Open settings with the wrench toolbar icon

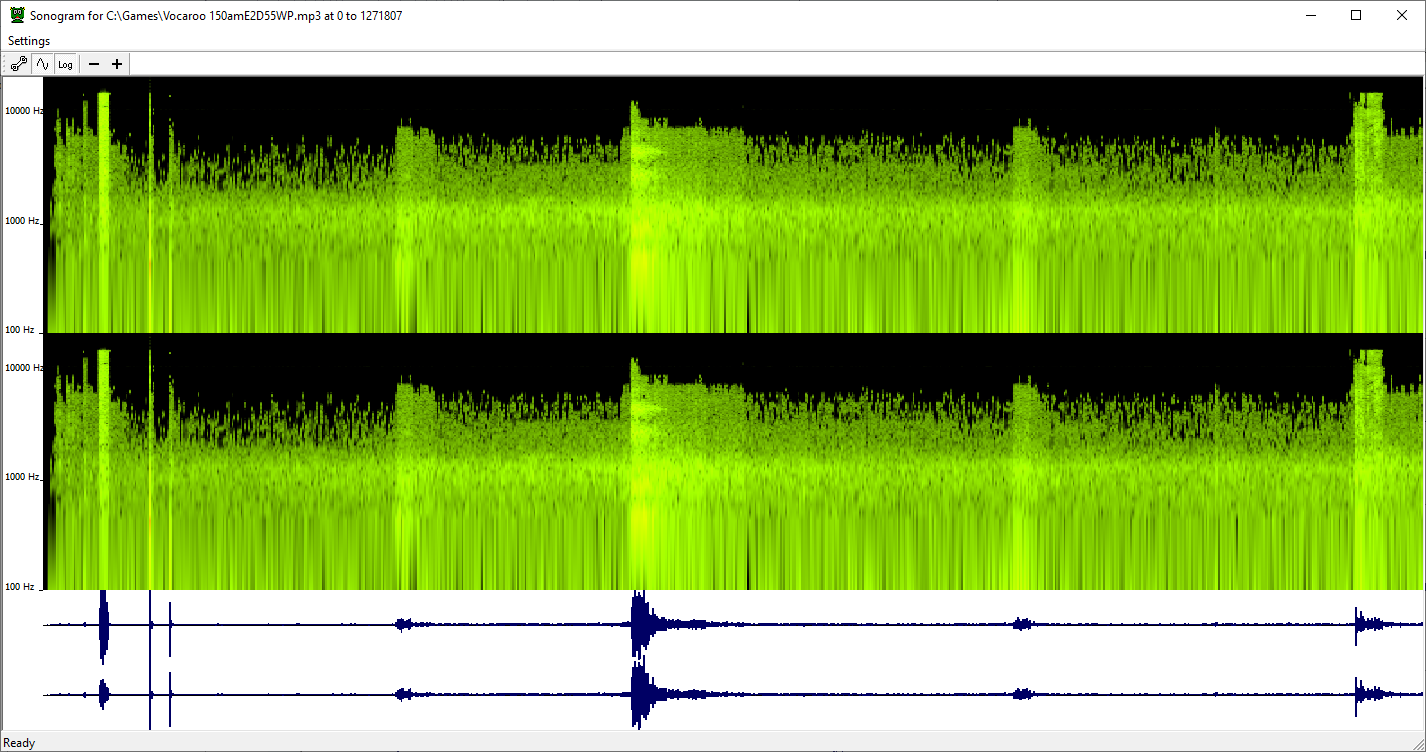19,64
